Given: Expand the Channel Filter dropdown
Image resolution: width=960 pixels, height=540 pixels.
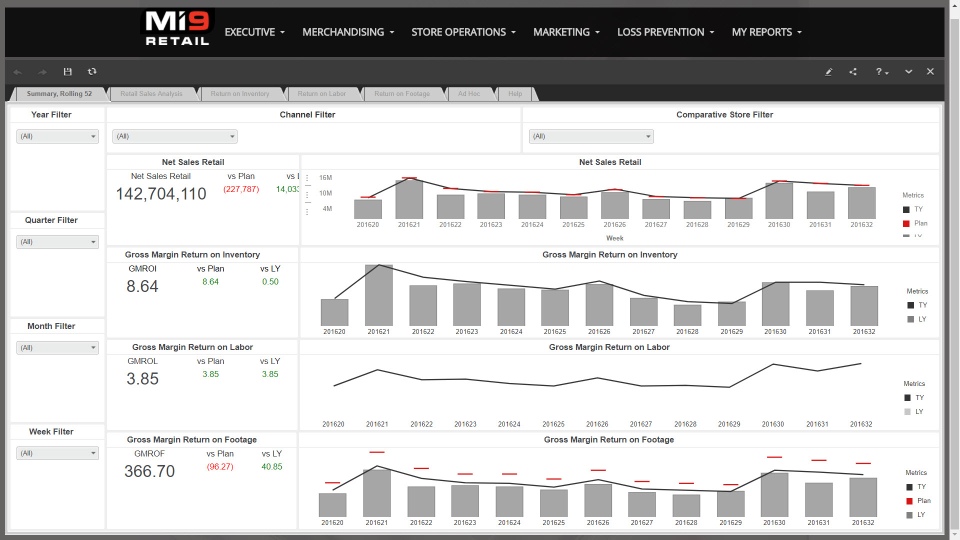Looking at the screenshot, I should point(174,136).
